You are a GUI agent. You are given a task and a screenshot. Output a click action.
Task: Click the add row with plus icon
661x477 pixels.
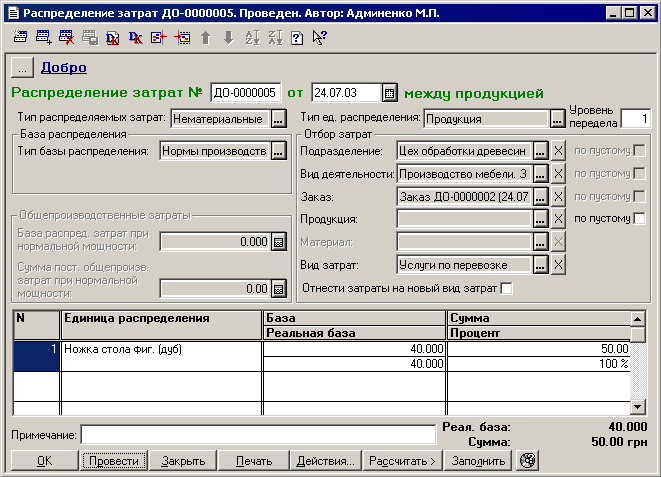pos(43,38)
